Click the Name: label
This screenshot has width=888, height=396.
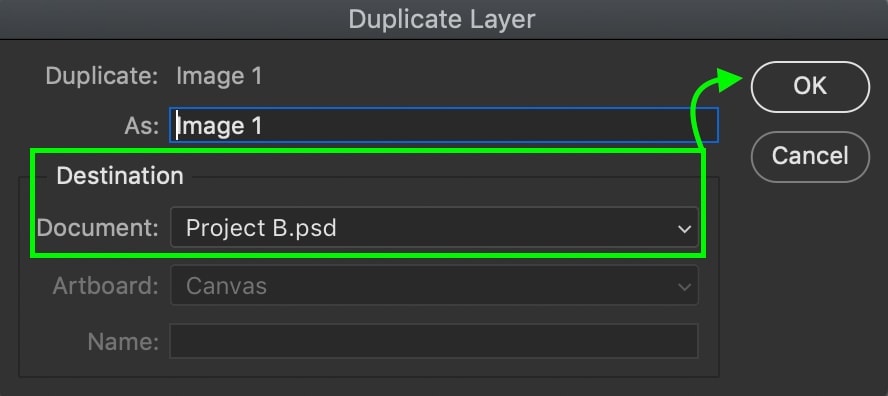pyautogui.click(x=123, y=341)
